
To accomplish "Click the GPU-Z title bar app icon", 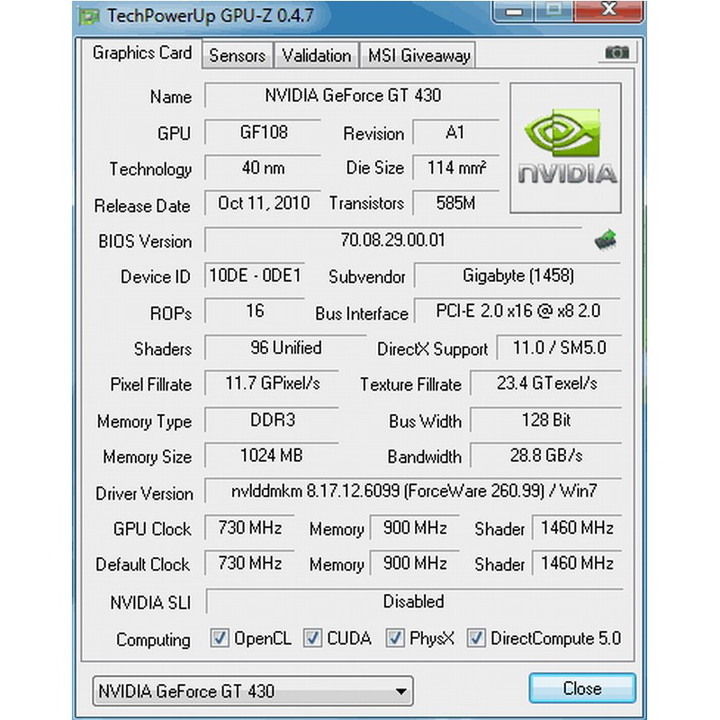I will 89,17.
